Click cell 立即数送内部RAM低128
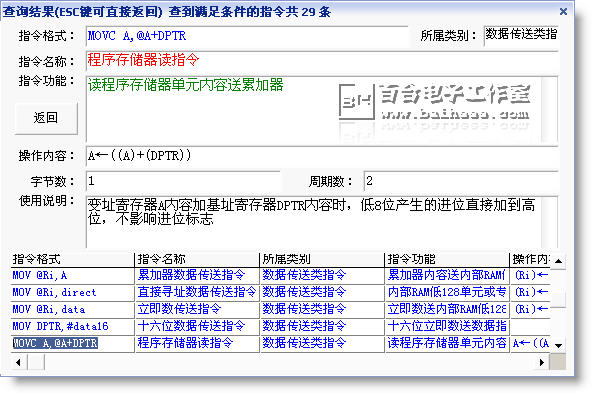Screen dimensions: 591x393 (x=447, y=309)
